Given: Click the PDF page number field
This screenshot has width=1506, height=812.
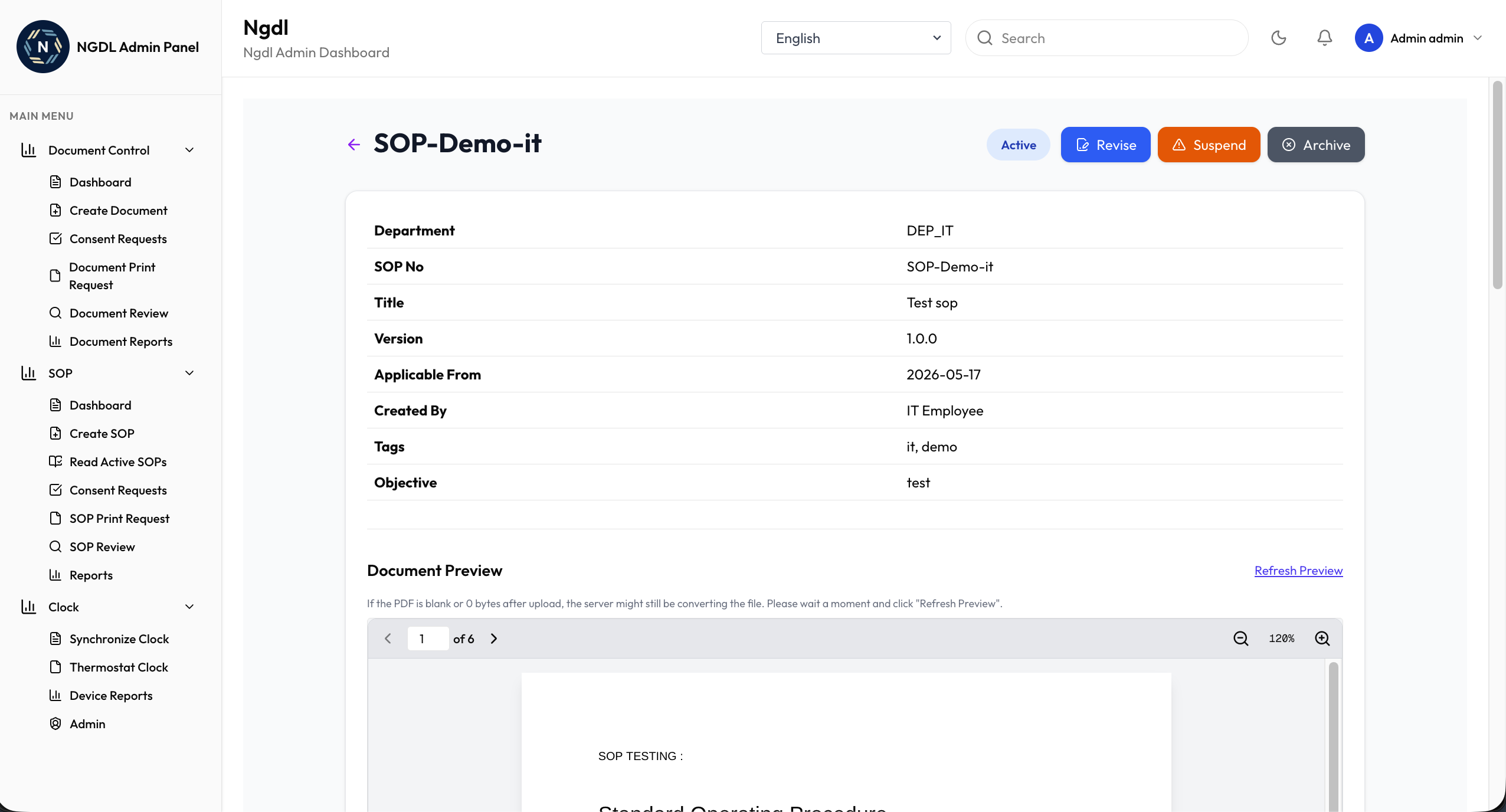Looking at the screenshot, I should tap(428, 639).
